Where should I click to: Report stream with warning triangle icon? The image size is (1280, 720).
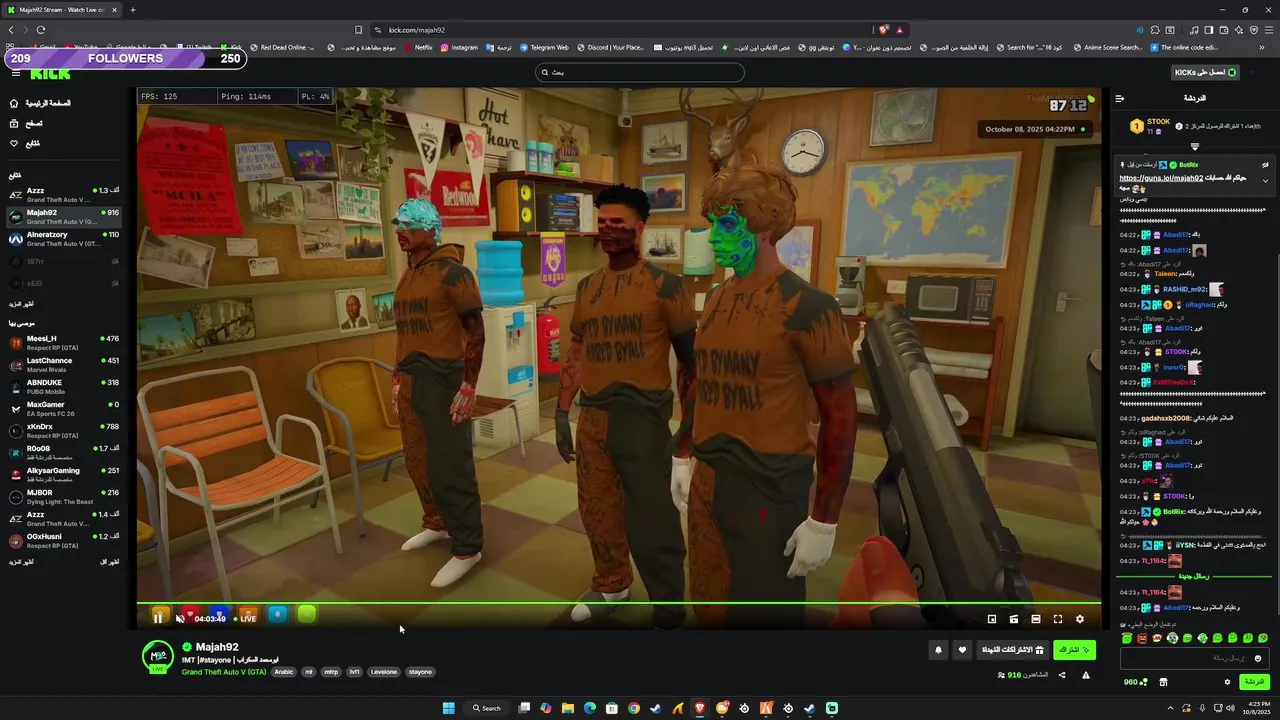pyautogui.click(x=1086, y=675)
